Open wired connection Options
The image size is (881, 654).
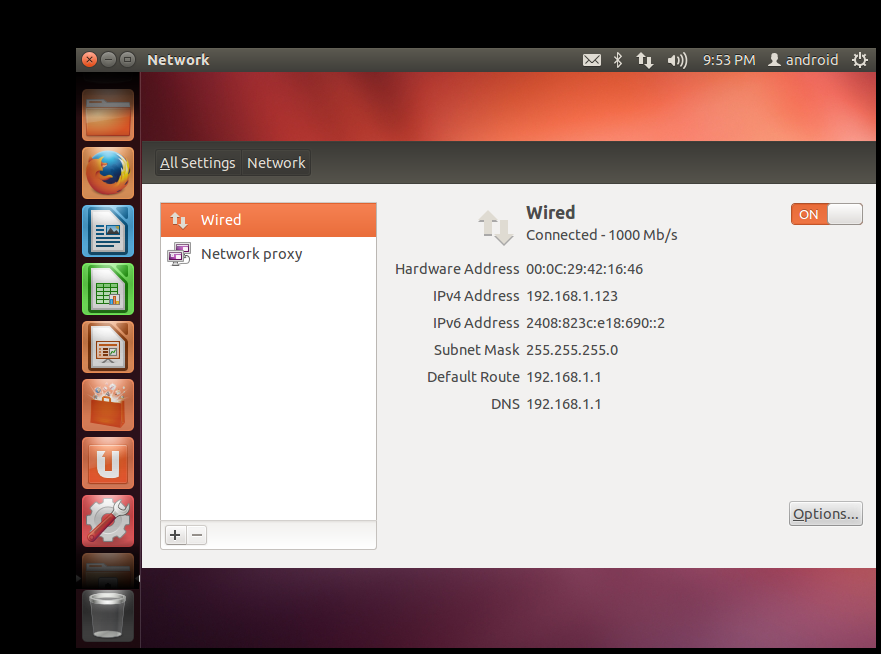825,514
